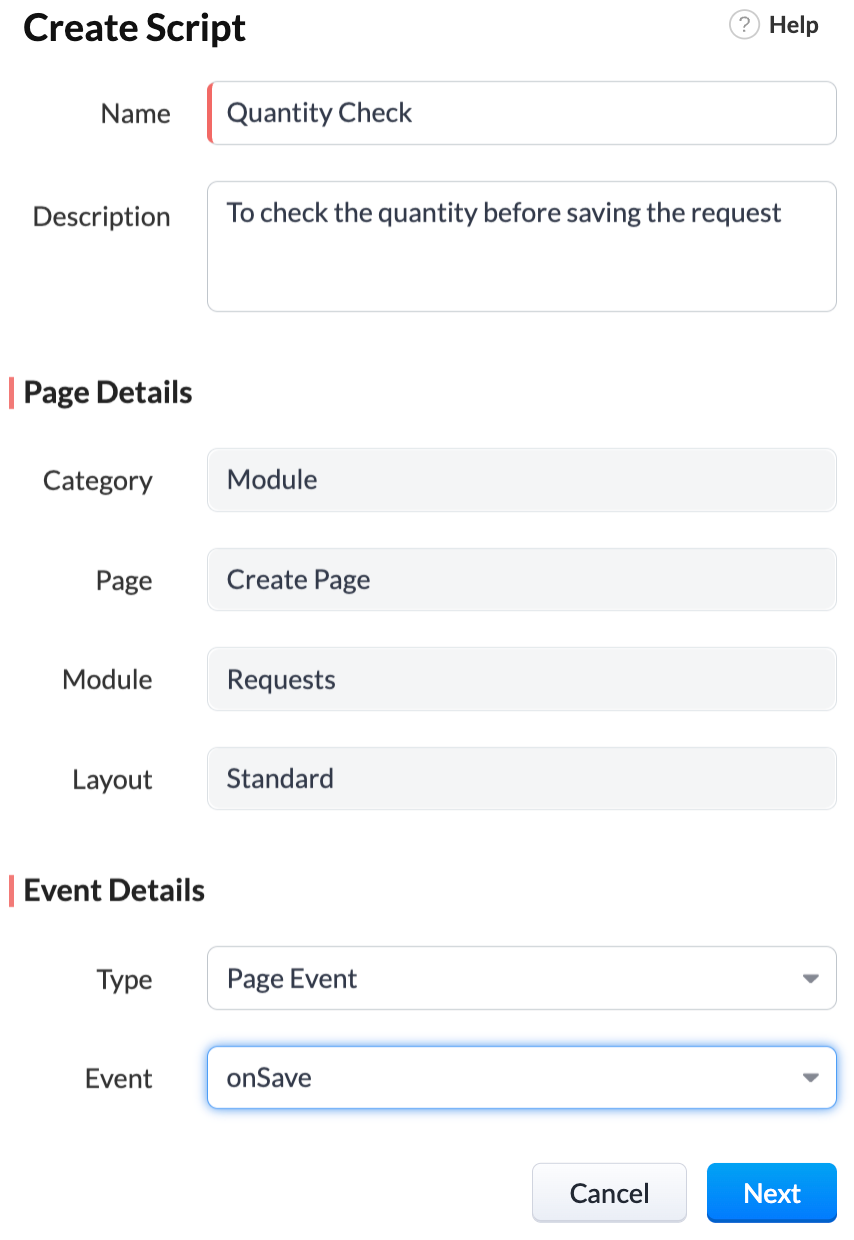Click the Layout field showing Standard
Viewport: 854px width, 1240px height.
click(520, 778)
